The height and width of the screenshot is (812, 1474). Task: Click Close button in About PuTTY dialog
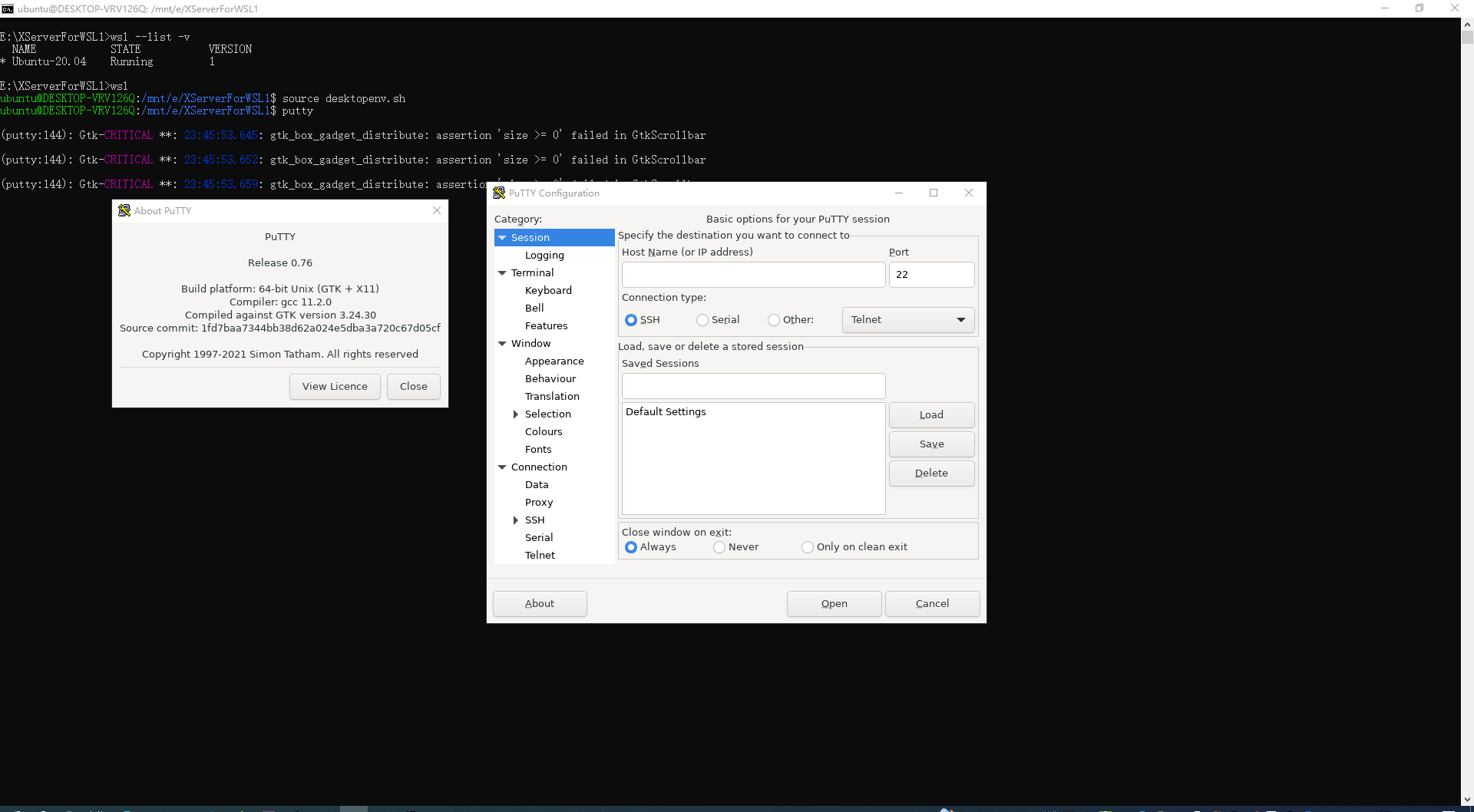[x=413, y=387]
